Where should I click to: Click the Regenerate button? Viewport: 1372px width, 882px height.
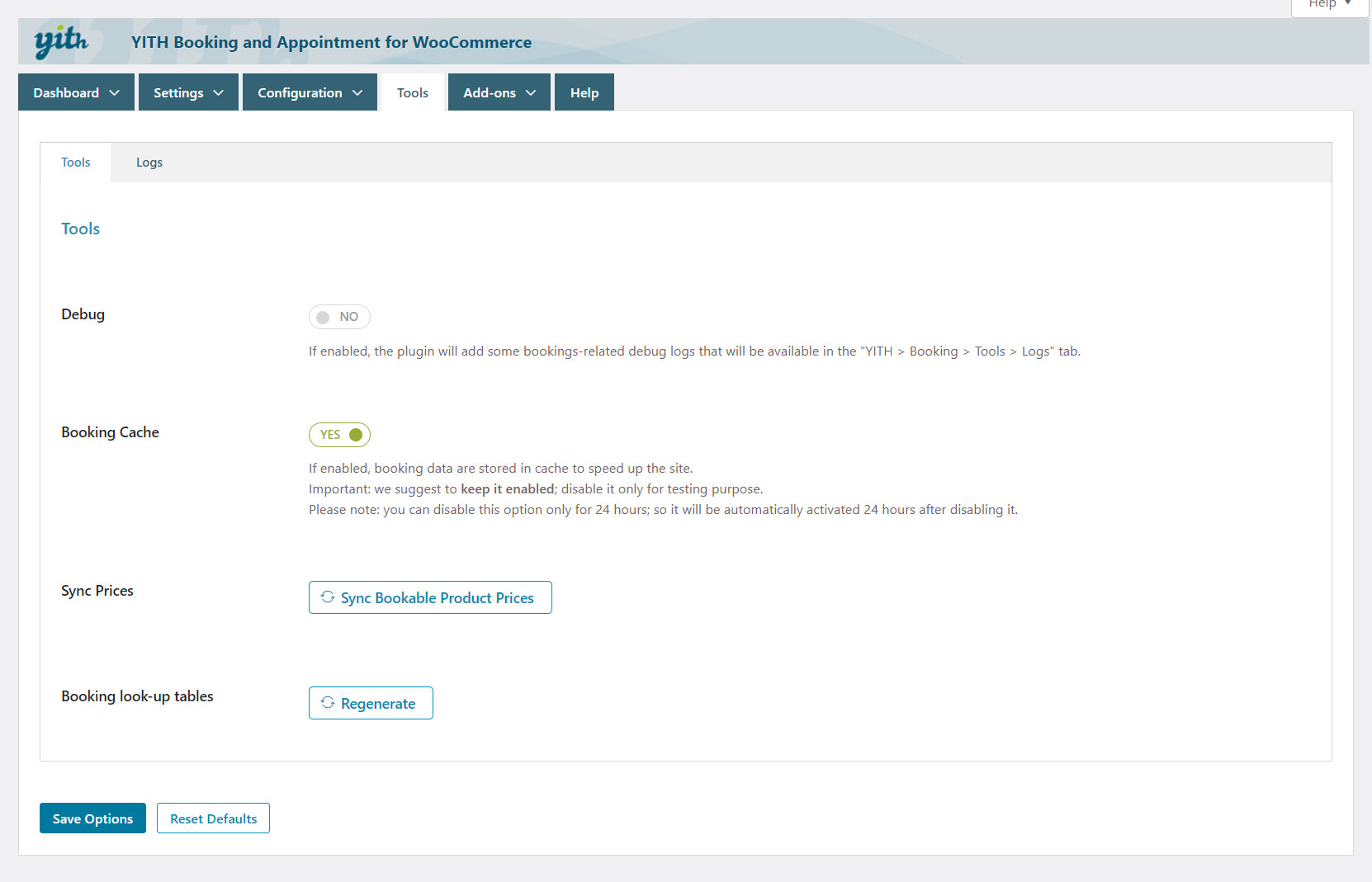pyautogui.click(x=371, y=703)
